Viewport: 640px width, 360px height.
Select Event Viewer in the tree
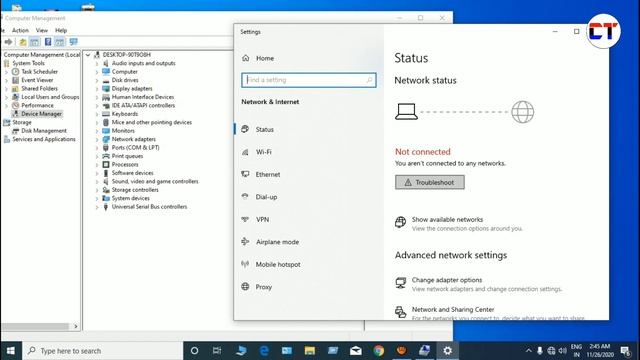(x=37, y=80)
